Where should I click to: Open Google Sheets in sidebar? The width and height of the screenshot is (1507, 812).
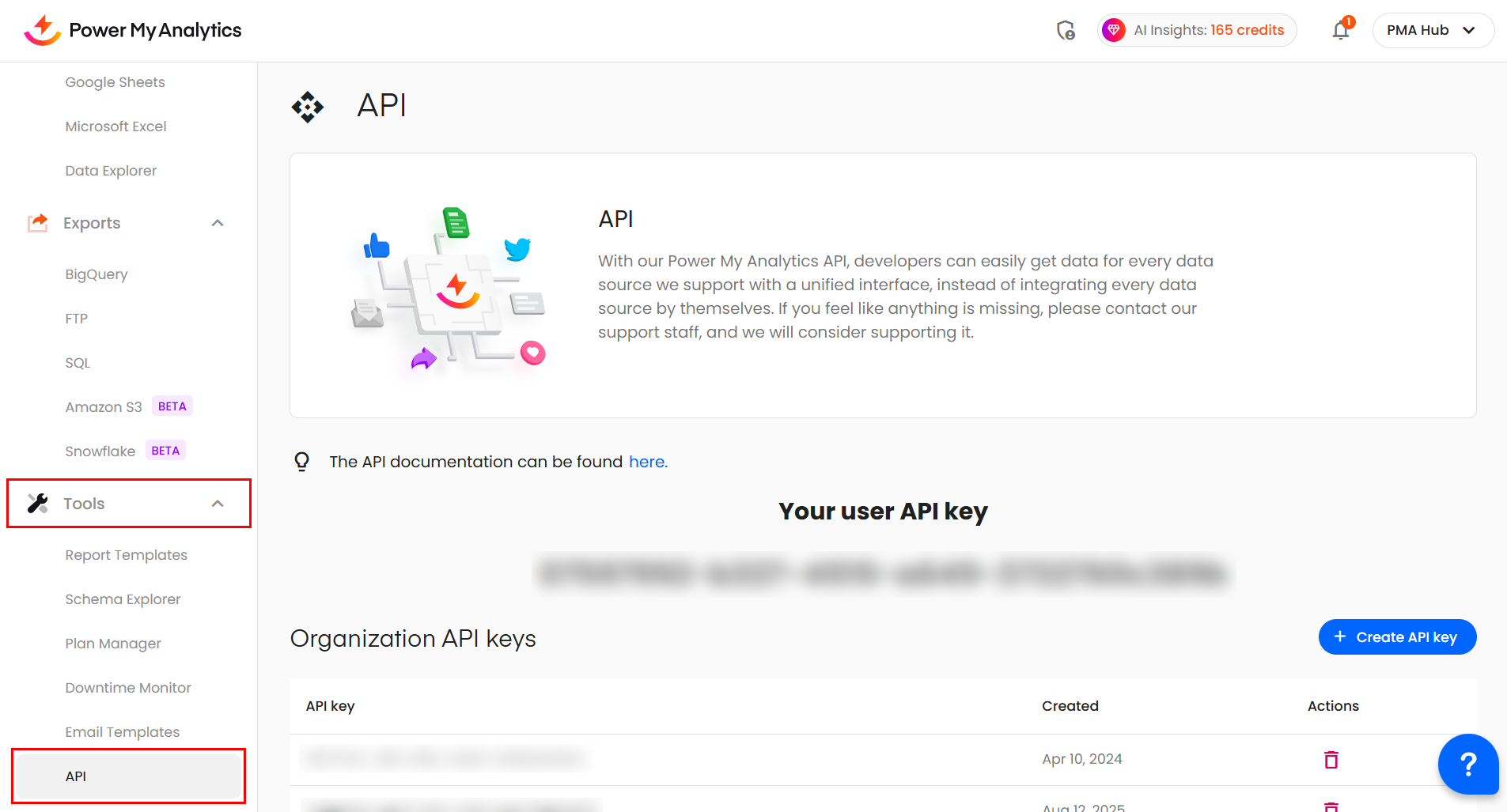pos(115,82)
